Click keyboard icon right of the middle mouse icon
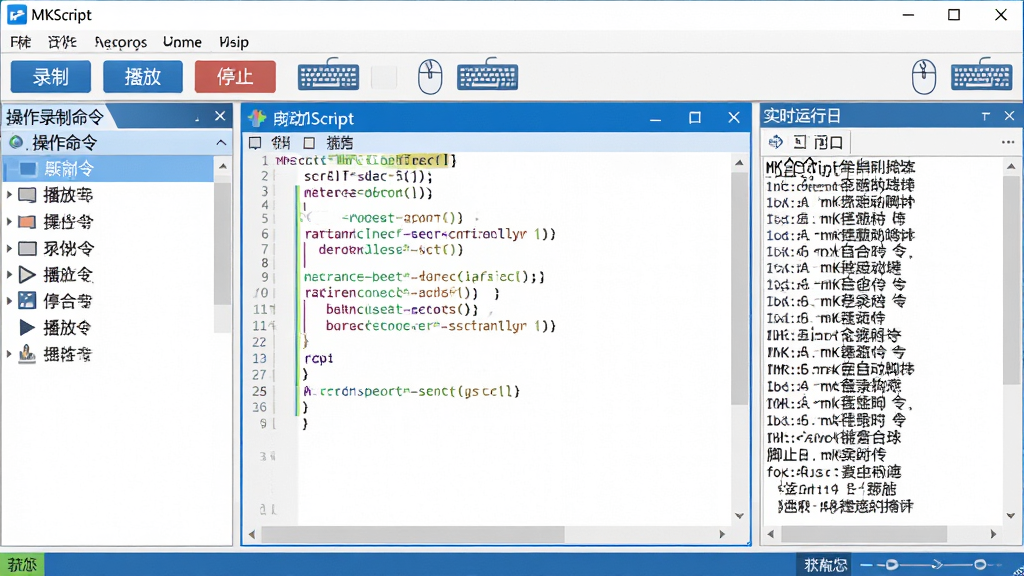 point(488,76)
